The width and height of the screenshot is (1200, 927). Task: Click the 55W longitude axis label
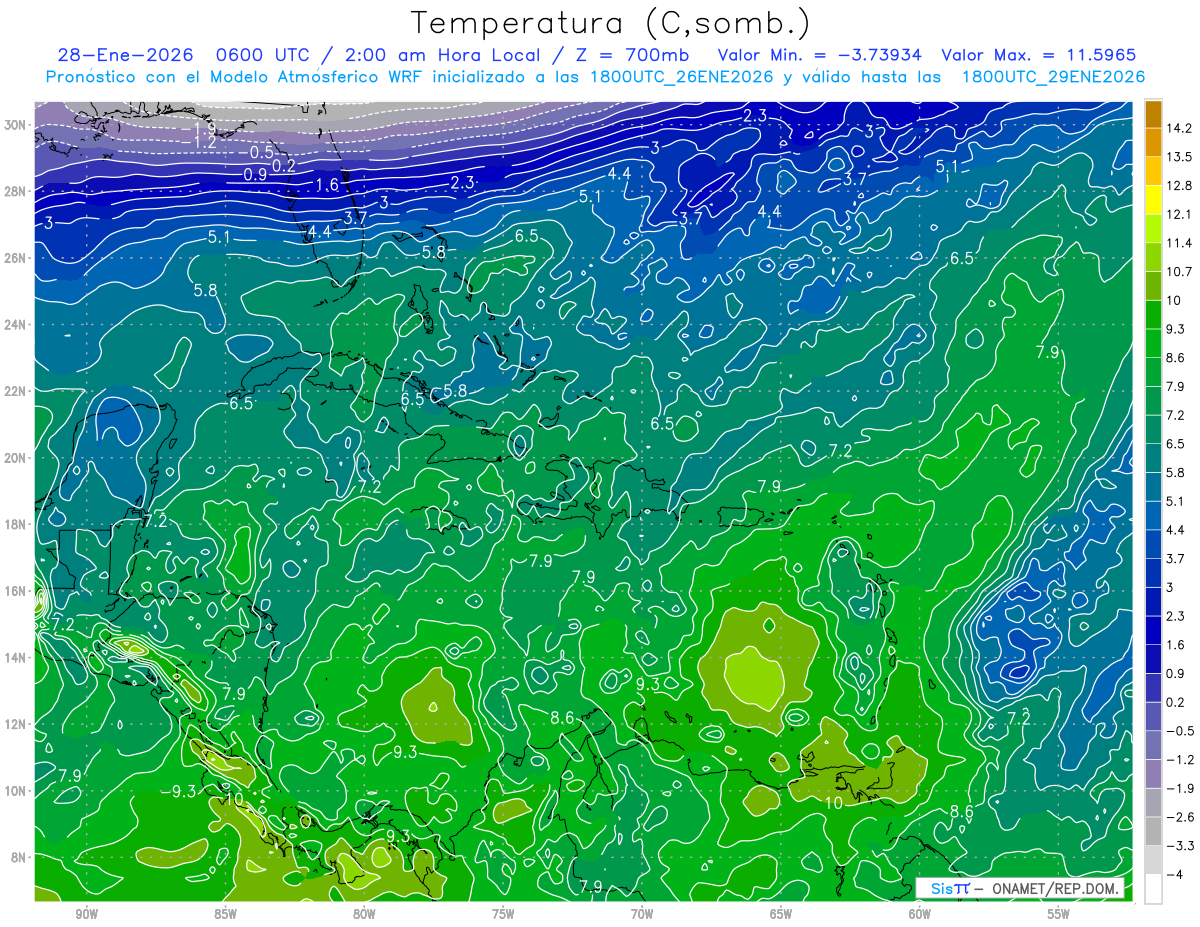tap(1059, 914)
